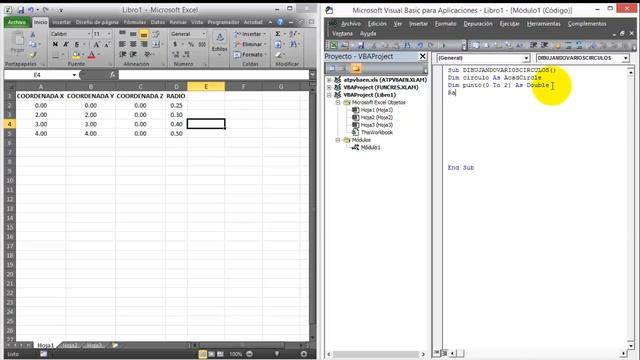Viewport: 640px width, 360px height.
Task: Click the undo icon in VBA toolbar
Action: point(419,45)
